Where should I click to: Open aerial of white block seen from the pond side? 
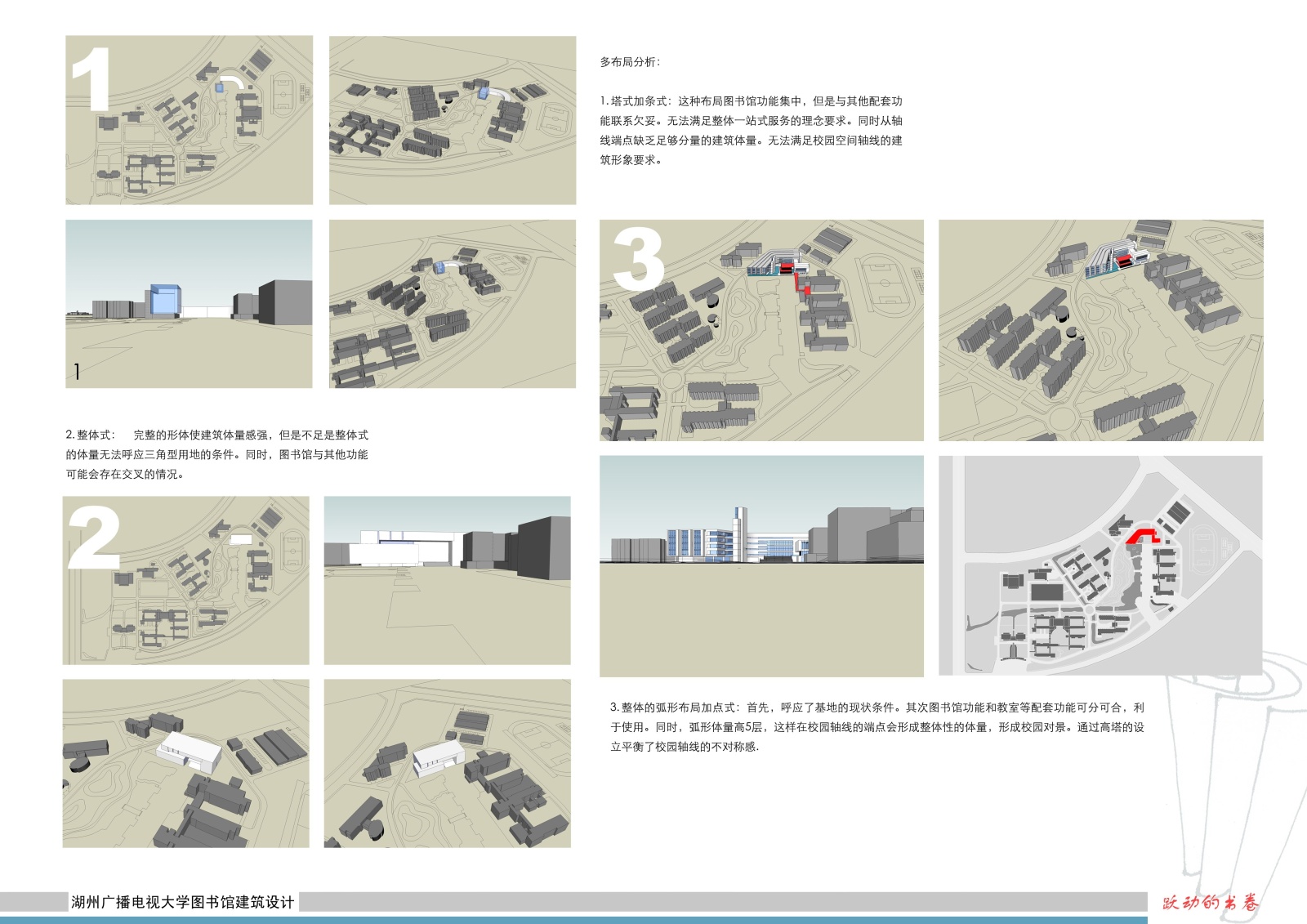click(x=448, y=763)
